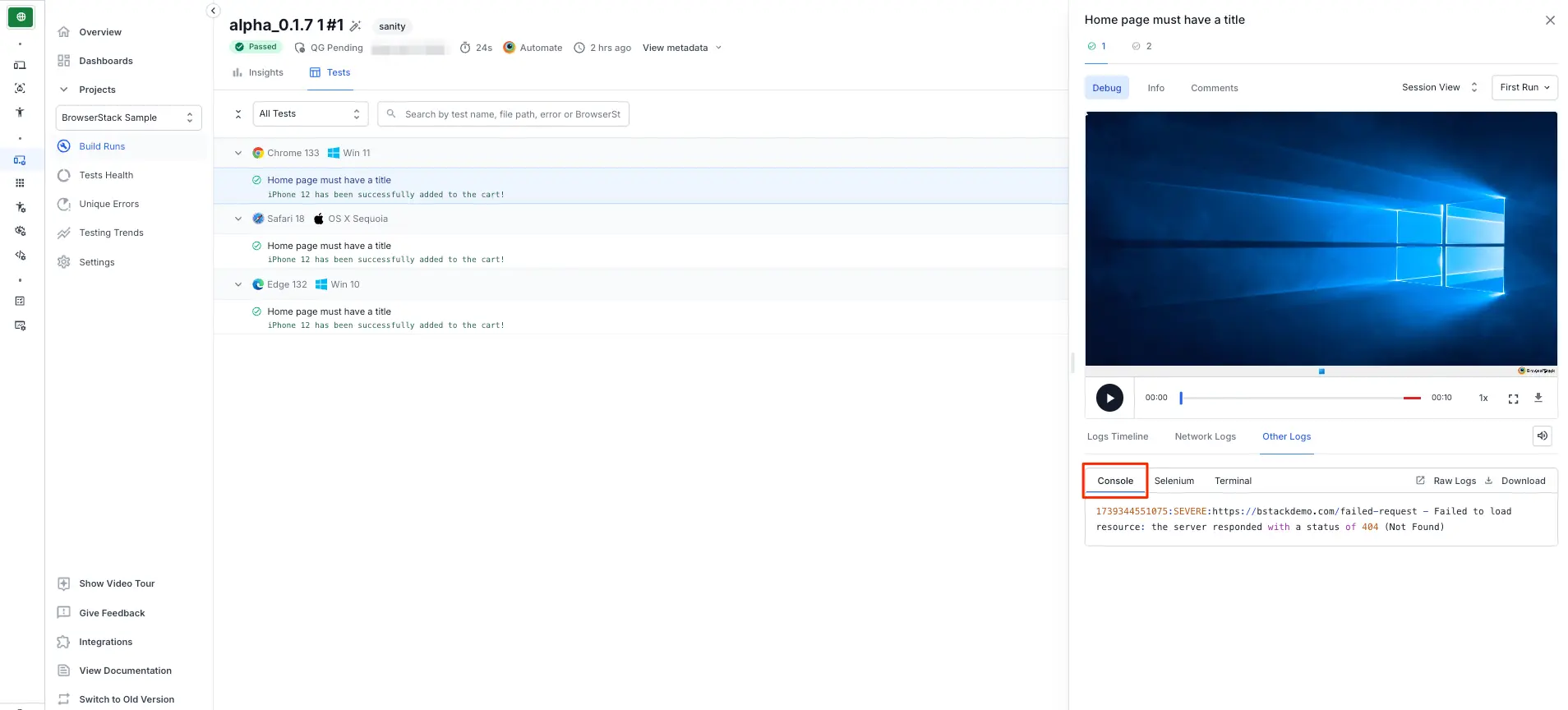Open Unique Errors in sidebar

tap(108, 204)
